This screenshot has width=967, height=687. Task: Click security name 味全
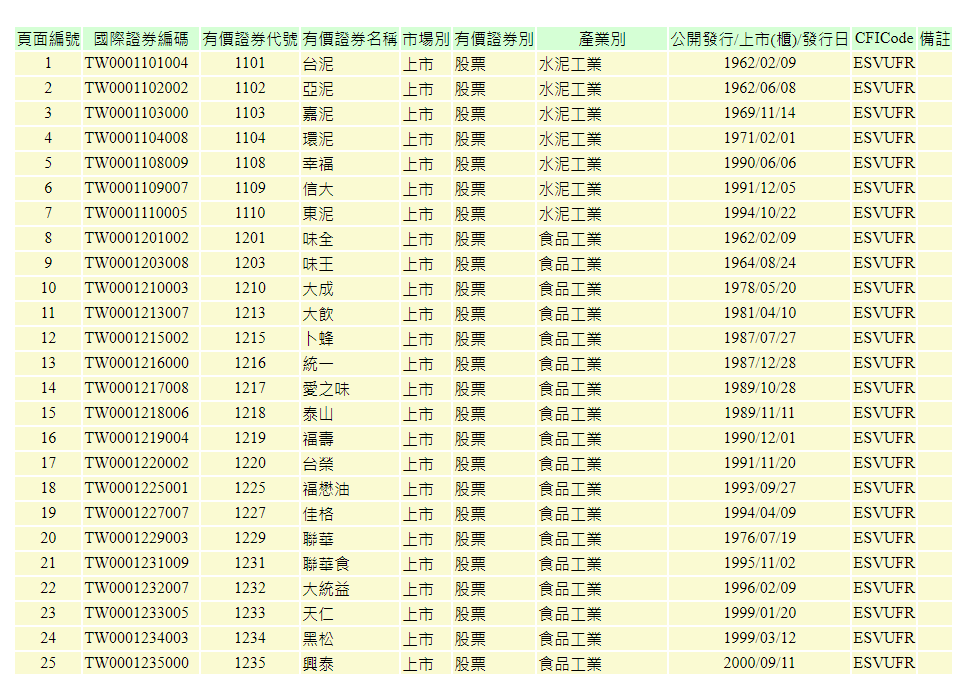318,239
